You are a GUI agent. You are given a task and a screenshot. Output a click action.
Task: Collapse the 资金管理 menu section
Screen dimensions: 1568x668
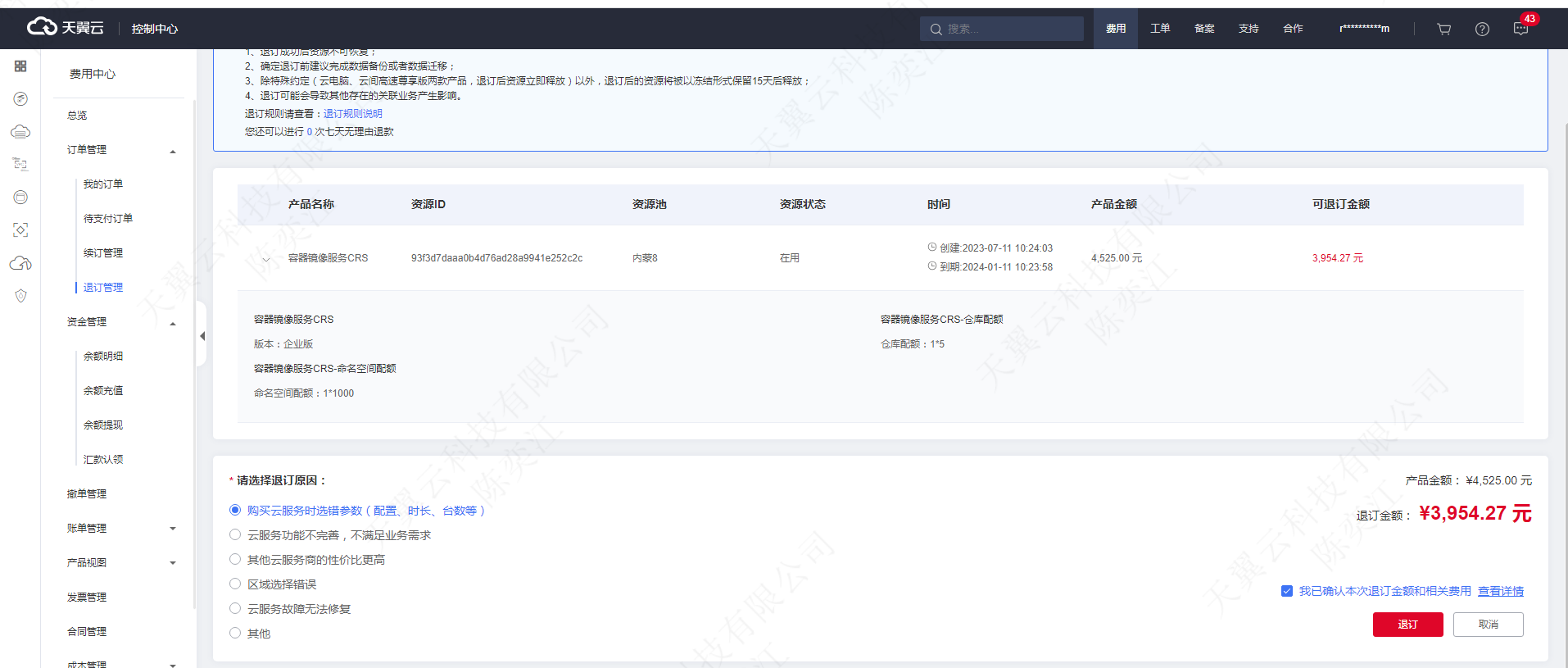(173, 324)
